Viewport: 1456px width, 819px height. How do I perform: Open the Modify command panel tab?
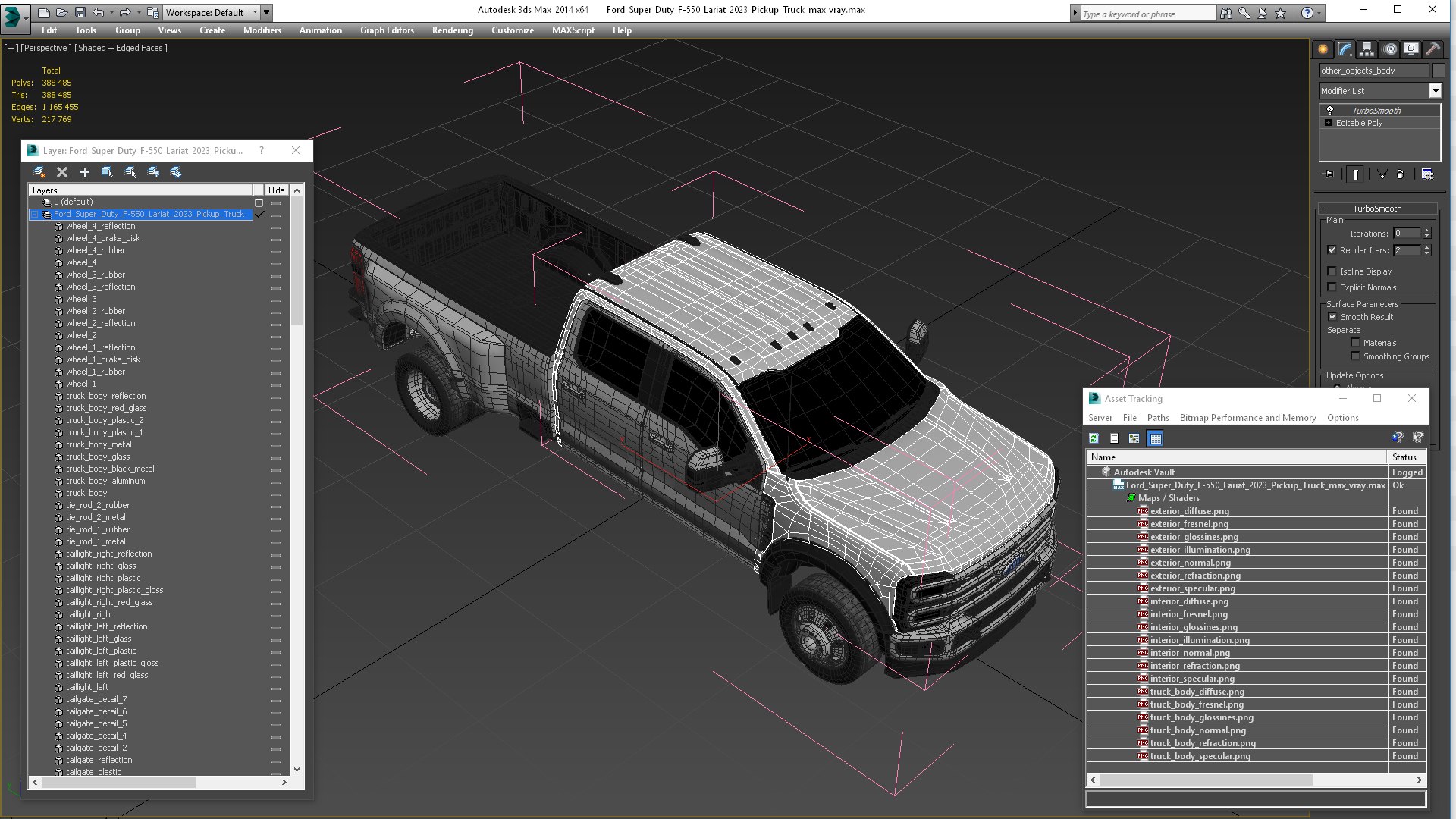1345,49
